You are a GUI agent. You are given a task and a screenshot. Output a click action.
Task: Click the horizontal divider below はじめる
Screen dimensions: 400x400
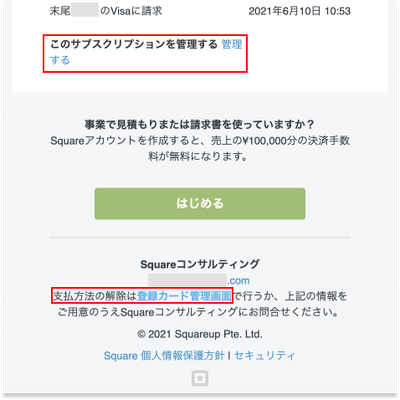200,238
